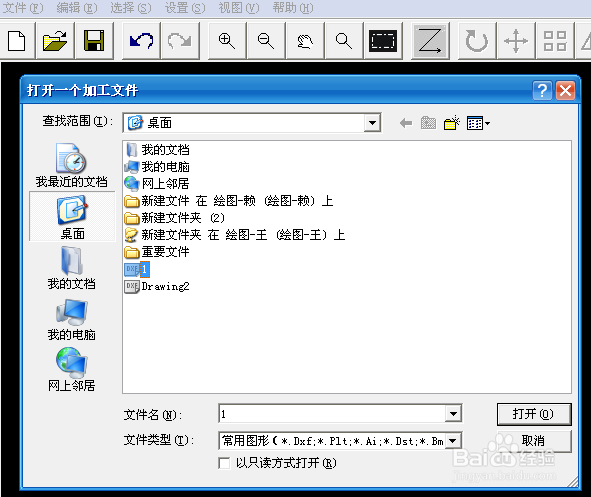The width and height of the screenshot is (591, 497).
Task: Select folder 新建文件 在 绘图-赖 上
Action: pos(229,201)
